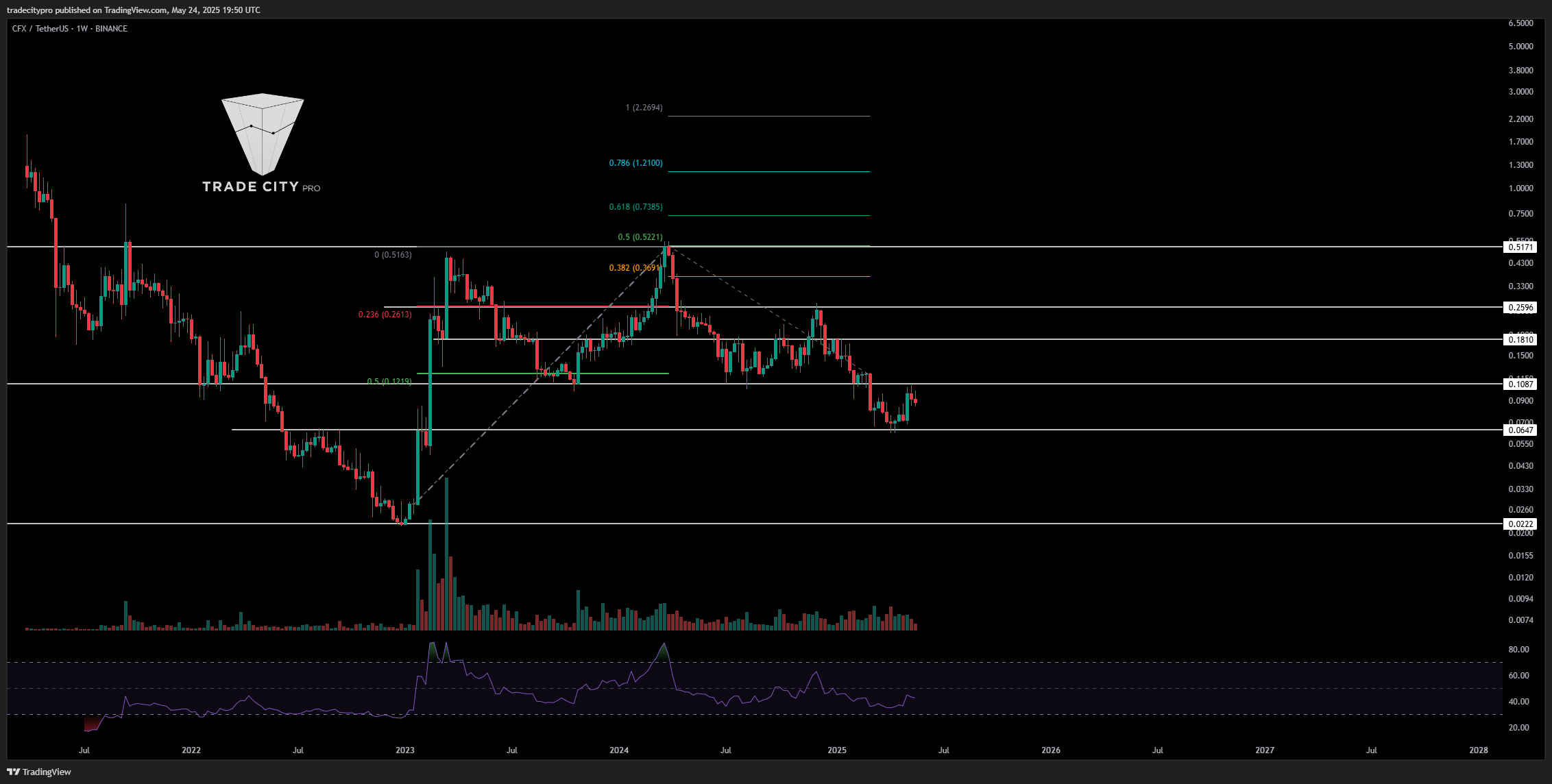
Task: Click the 1.0000 price axis value
Action: (x=1520, y=188)
